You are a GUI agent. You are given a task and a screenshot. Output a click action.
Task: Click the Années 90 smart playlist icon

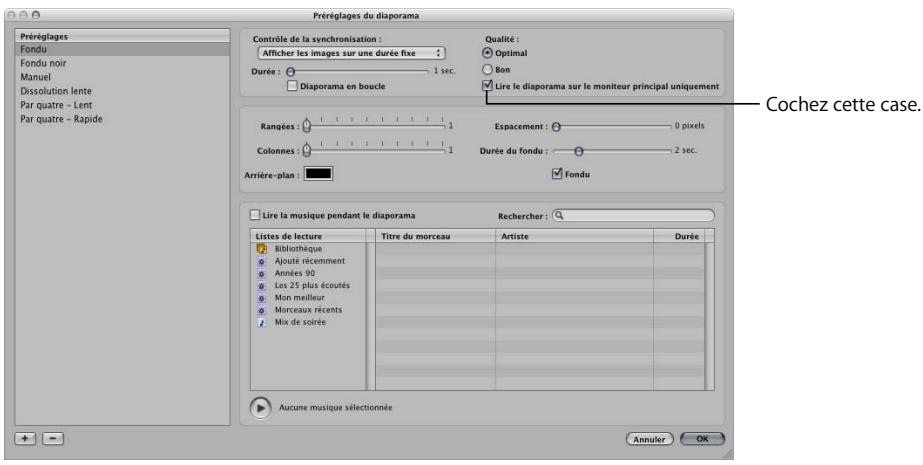(262, 274)
